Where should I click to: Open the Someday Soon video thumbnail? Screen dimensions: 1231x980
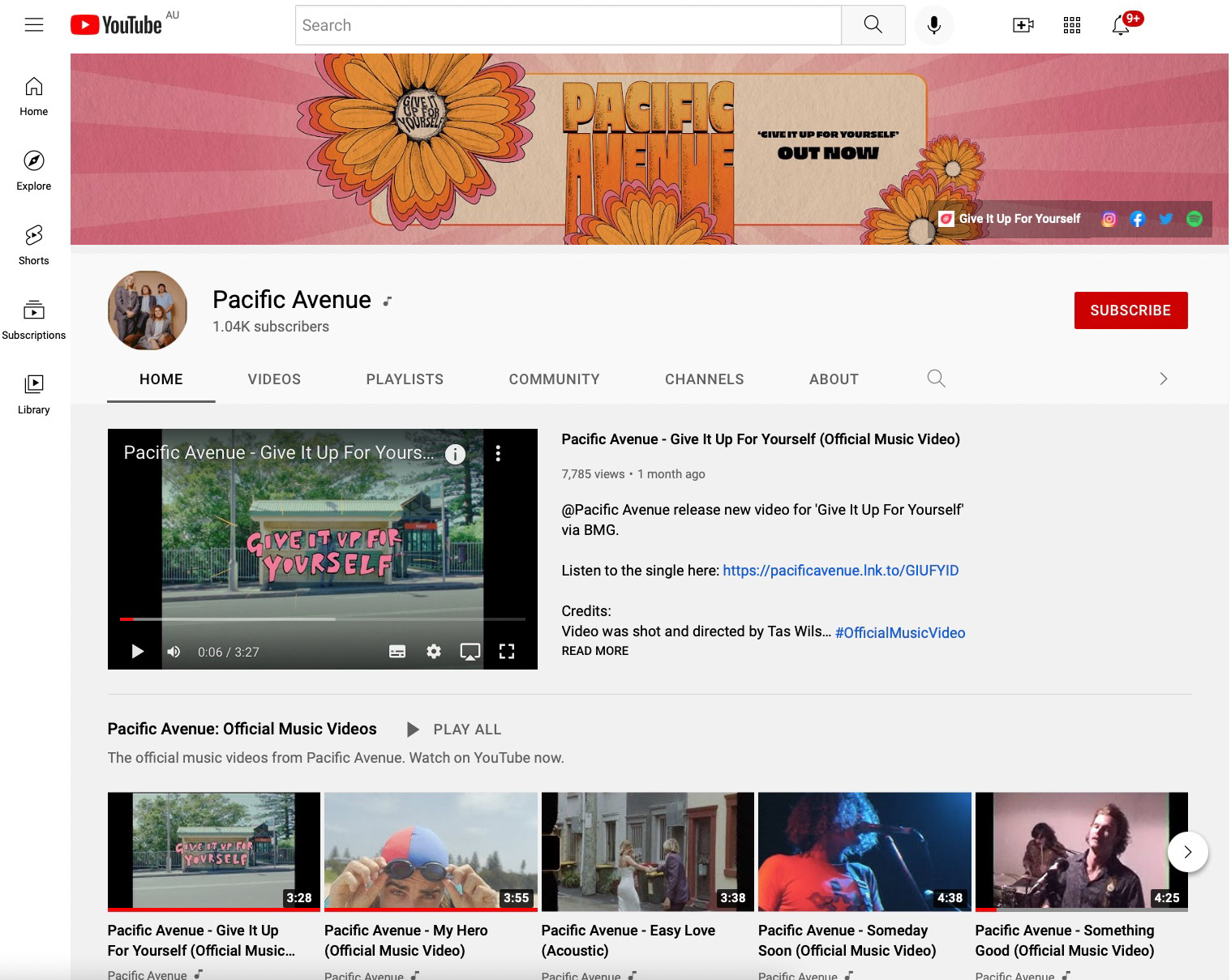[864, 852]
